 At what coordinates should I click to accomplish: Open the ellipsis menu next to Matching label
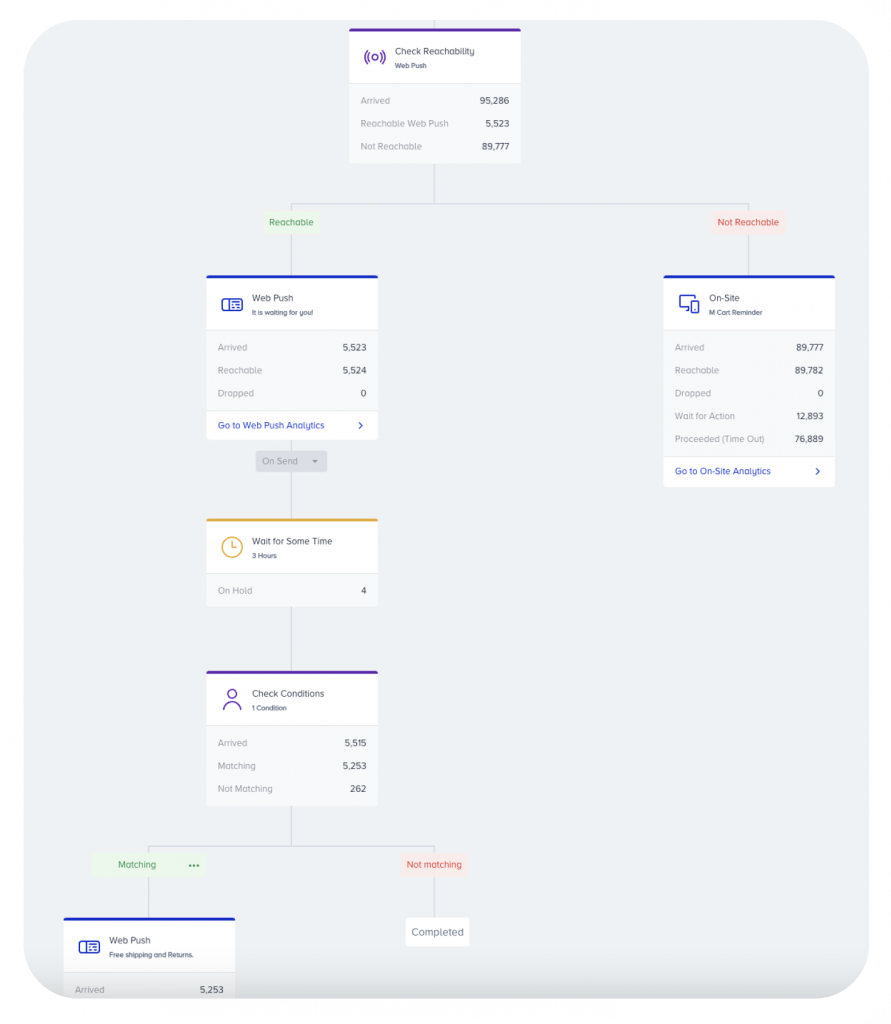pyautogui.click(x=193, y=864)
